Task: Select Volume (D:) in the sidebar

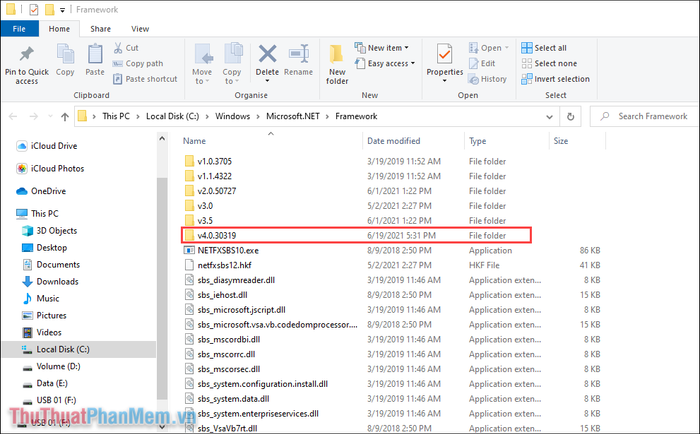Action: coord(52,366)
